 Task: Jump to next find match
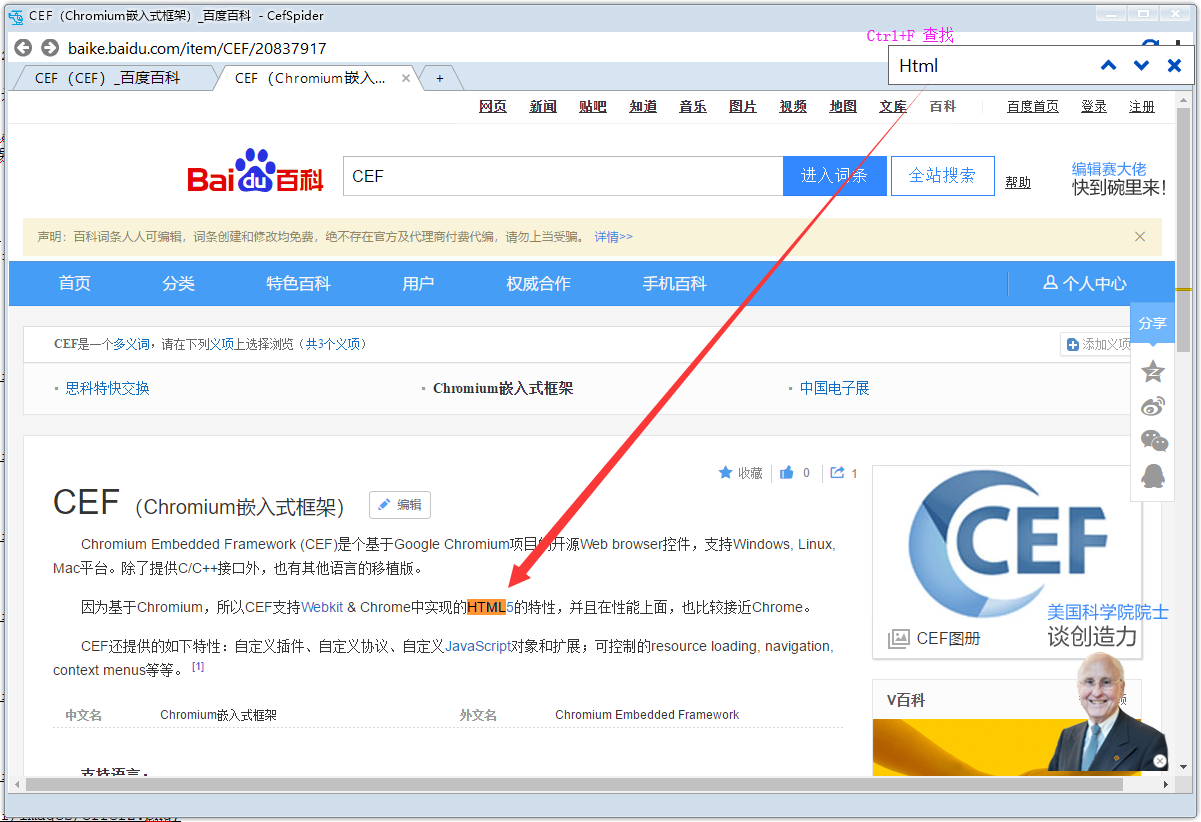point(1141,66)
